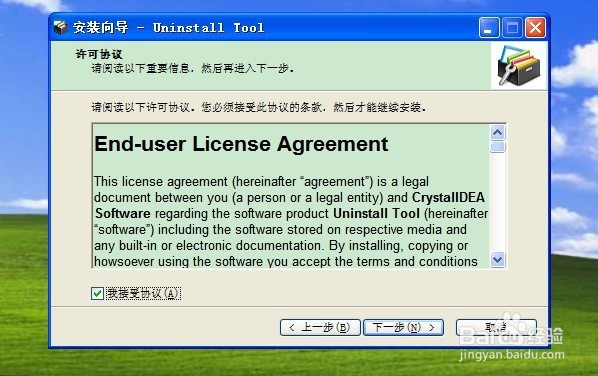Click license scrollbar up arrow
Image resolution: width=598 pixels, height=376 pixels.
point(498,133)
